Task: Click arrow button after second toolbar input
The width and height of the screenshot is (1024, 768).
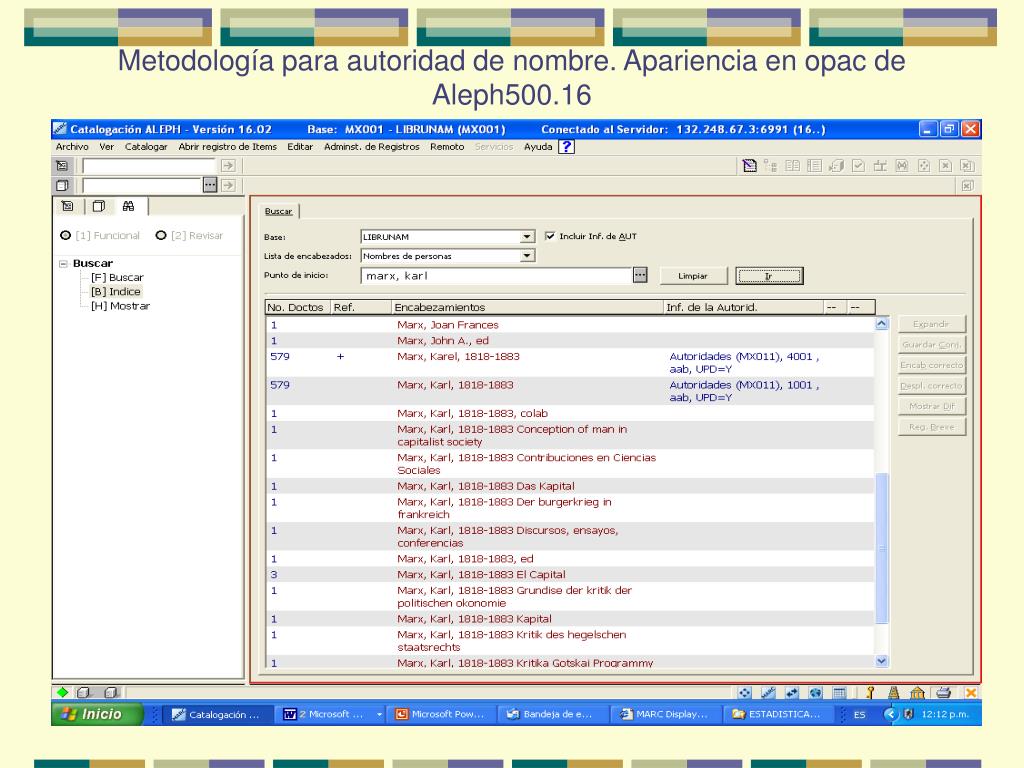Action: pos(228,185)
